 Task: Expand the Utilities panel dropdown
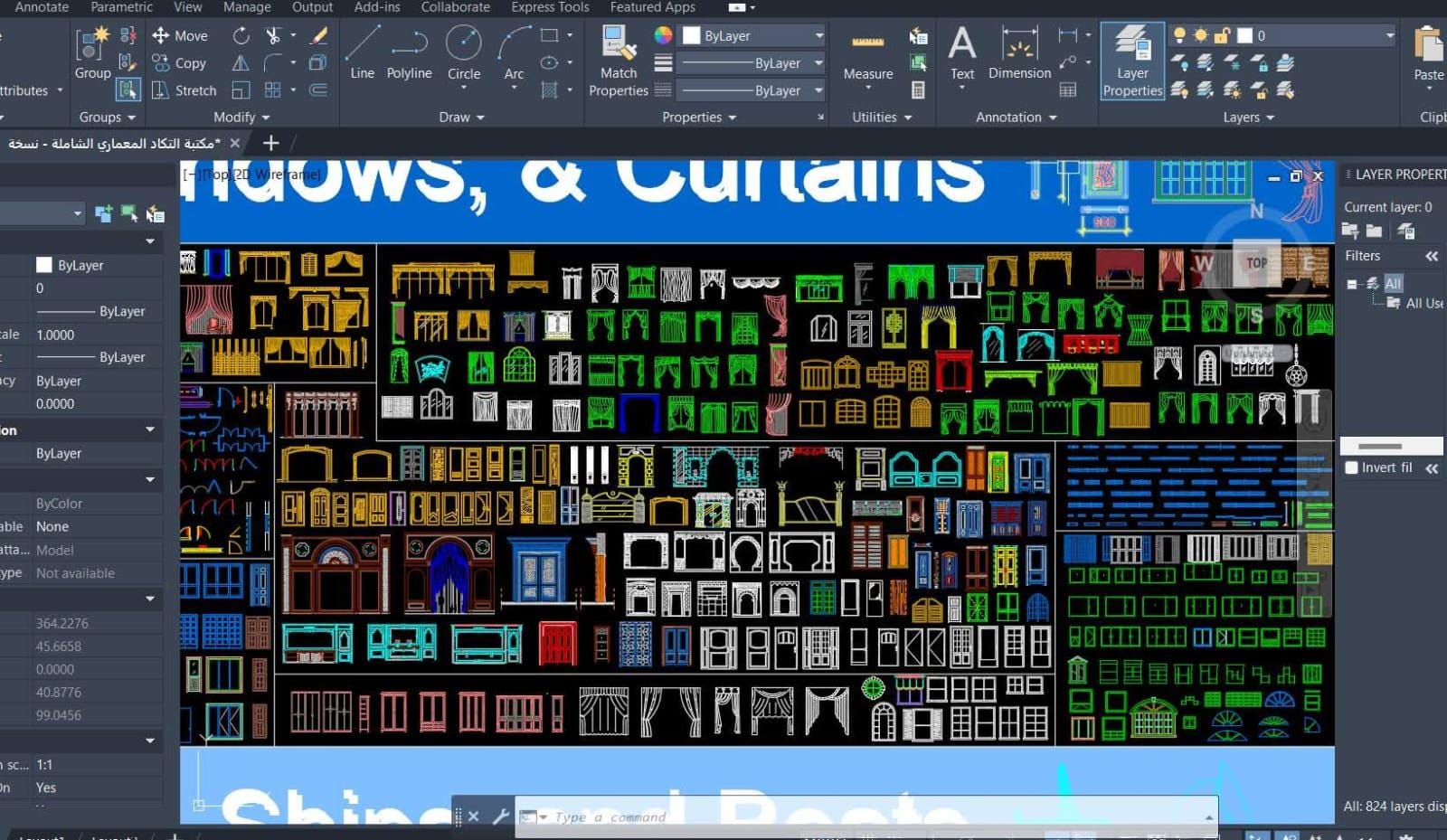tap(882, 118)
